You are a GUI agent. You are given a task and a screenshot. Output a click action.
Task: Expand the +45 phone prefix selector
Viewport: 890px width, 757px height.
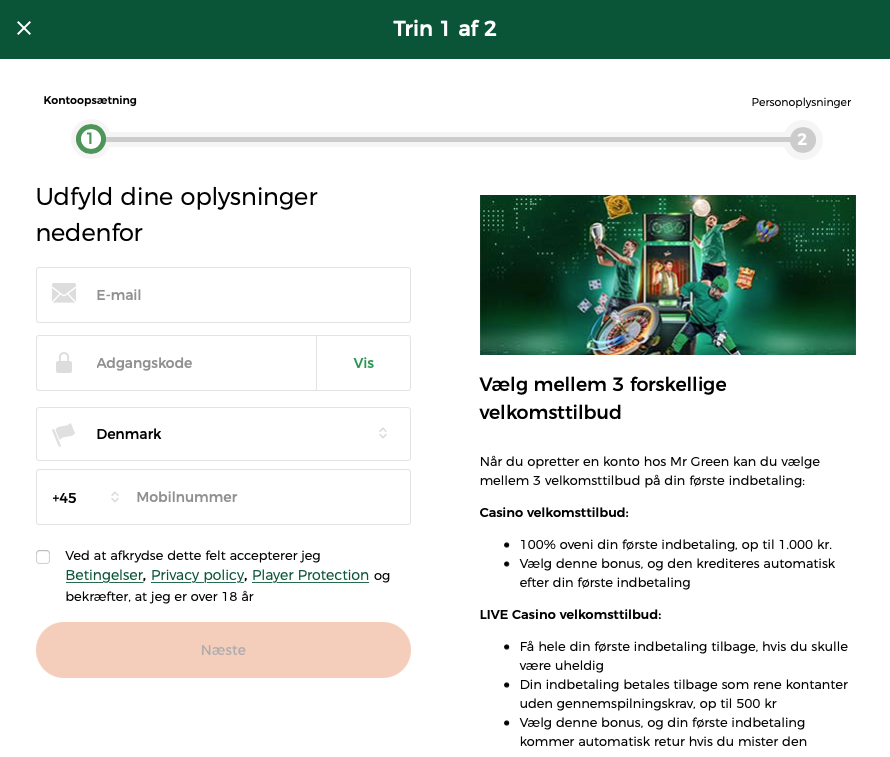tap(85, 497)
